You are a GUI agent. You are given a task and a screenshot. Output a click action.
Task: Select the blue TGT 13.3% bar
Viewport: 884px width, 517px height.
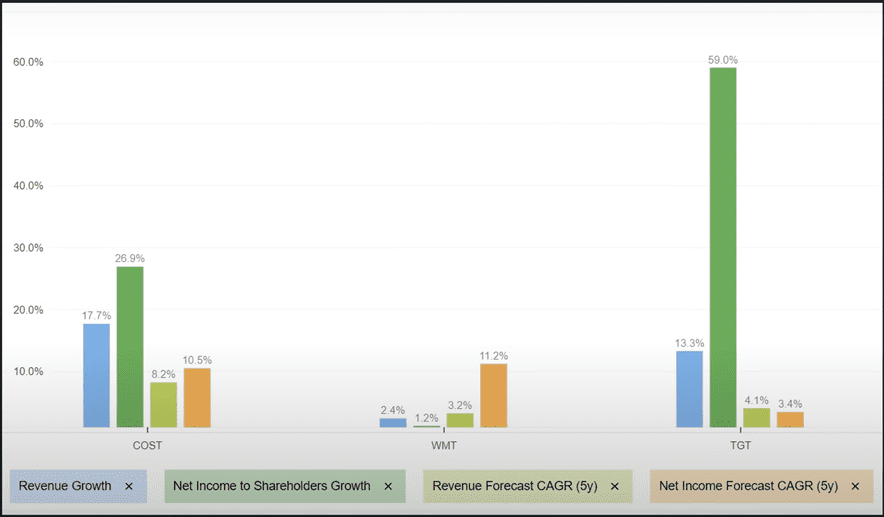click(689, 389)
